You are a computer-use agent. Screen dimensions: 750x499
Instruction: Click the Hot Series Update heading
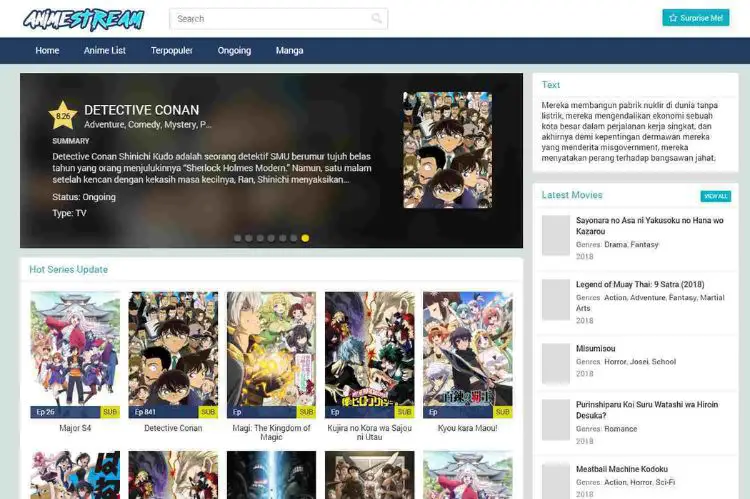click(68, 269)
